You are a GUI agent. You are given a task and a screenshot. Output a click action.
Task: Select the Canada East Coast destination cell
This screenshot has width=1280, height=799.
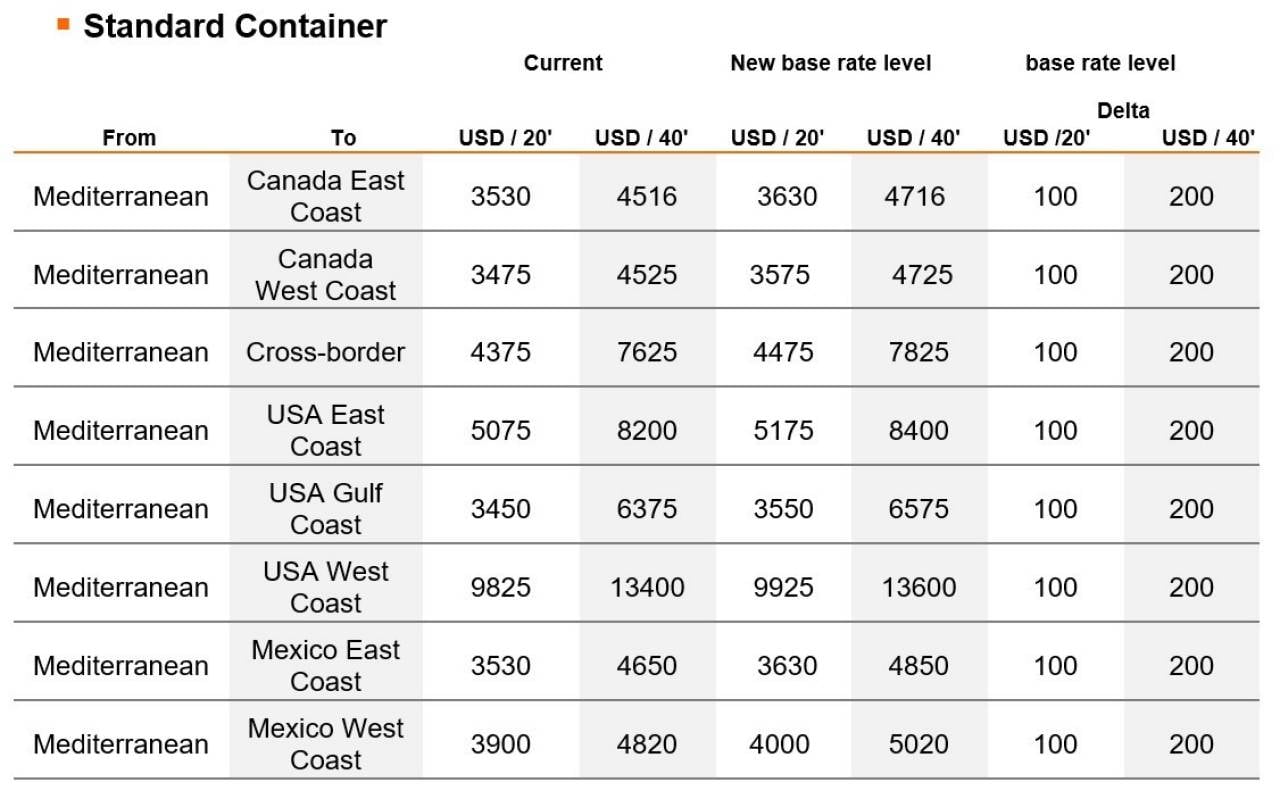click(326, 196)
